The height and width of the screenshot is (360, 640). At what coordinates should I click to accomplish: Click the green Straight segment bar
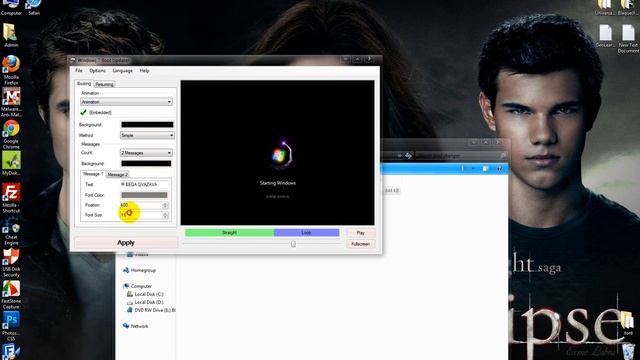click(x=229, y=233)
